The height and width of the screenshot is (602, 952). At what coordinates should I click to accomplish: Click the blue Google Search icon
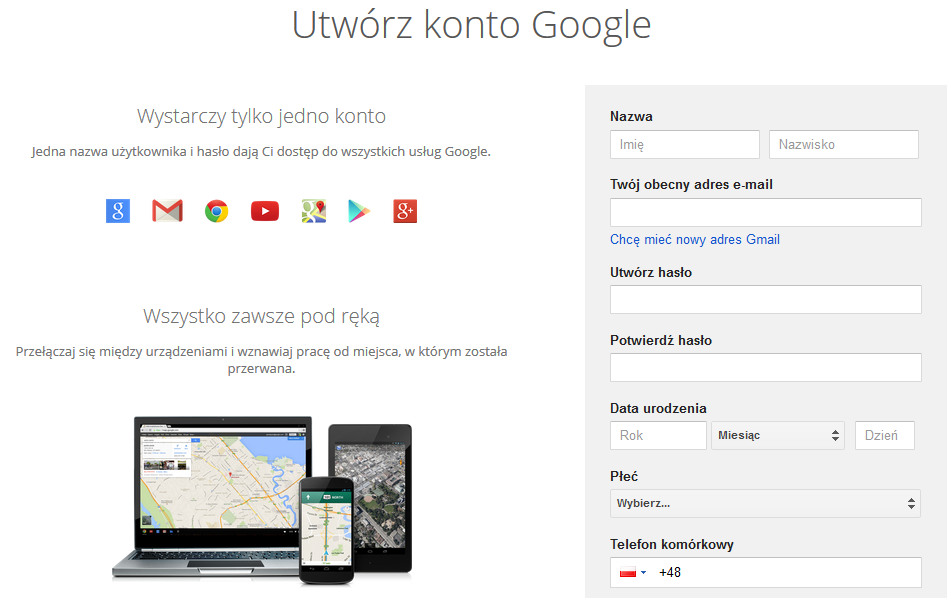(x=118, y=211)
